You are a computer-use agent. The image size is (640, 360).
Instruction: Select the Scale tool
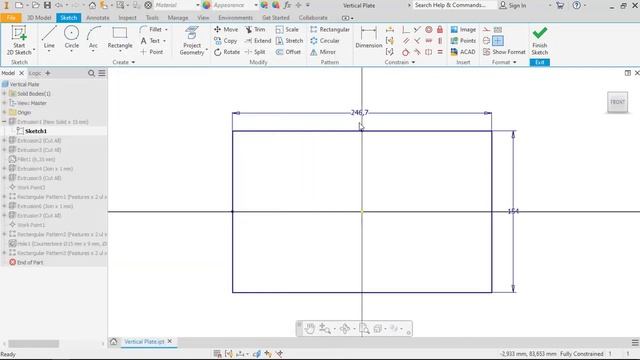[x=287, y=29]
